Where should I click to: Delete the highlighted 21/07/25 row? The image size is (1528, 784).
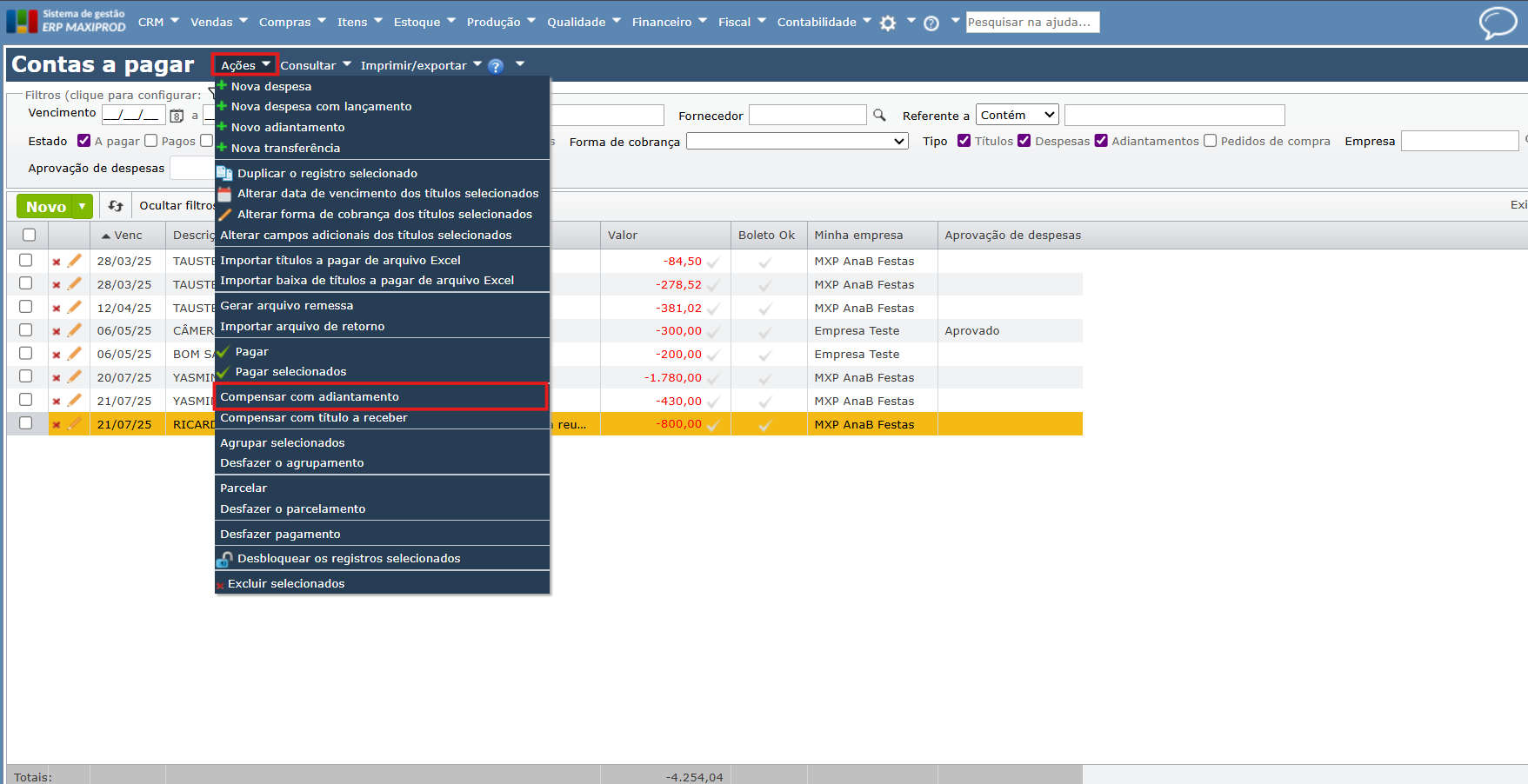pyautogui.click(x=57, y=425)
